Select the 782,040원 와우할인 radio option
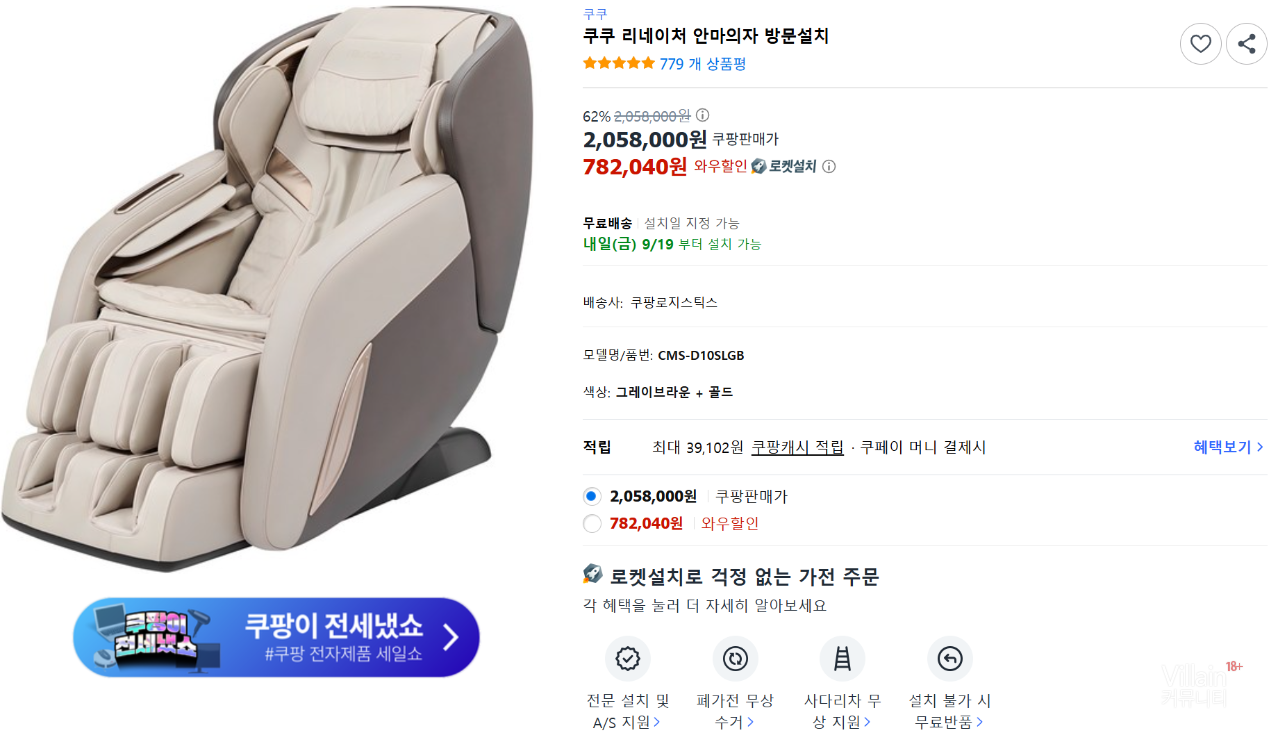This screenshot has width=1278, height=742. click(592, 523)
